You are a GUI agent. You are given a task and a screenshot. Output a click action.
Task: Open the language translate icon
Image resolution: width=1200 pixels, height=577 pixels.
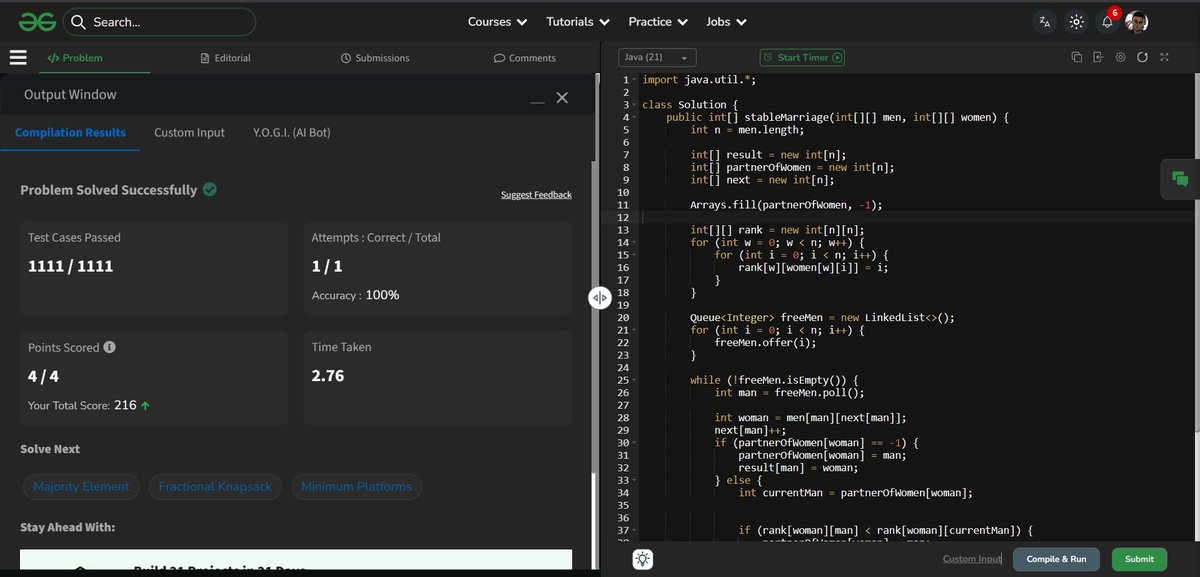point(1045,21)
